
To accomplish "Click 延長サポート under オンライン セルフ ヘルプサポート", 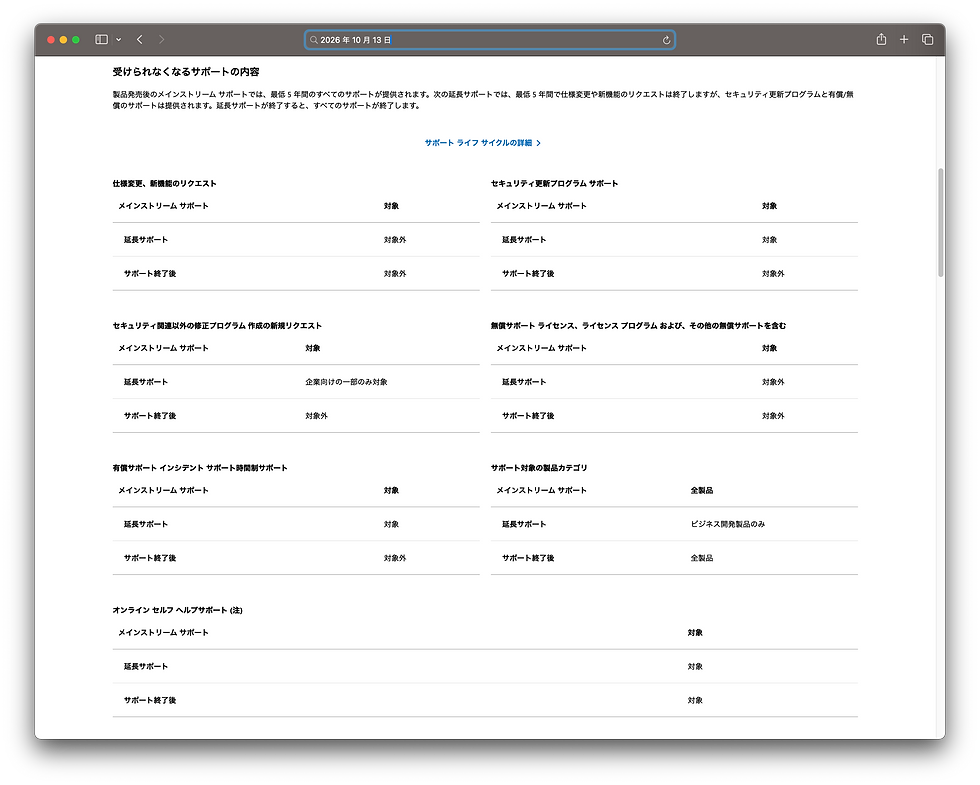I will tap(146, 666).
